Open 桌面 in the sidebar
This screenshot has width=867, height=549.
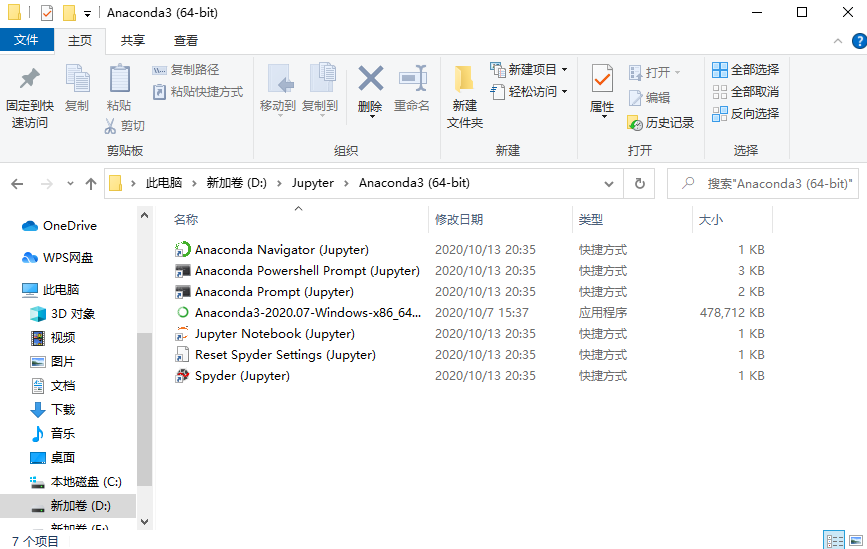click(52, 458)
